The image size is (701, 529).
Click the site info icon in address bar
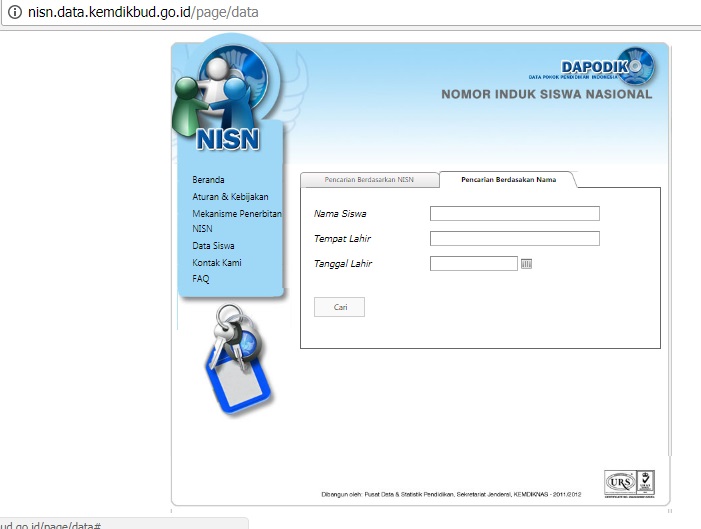pyautogui.click(x=15, y=13)
